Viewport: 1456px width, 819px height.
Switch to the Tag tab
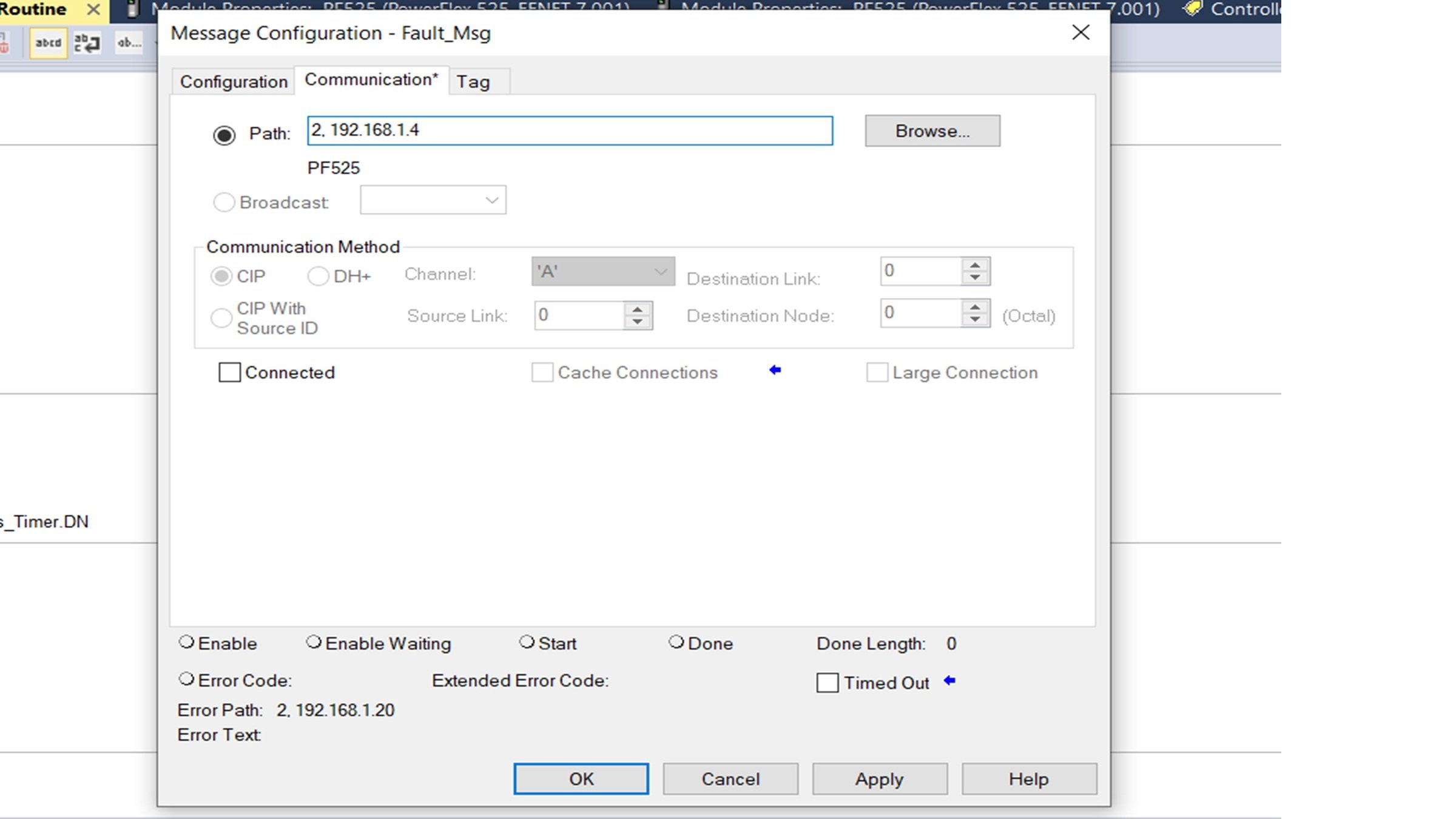(473, 81)
